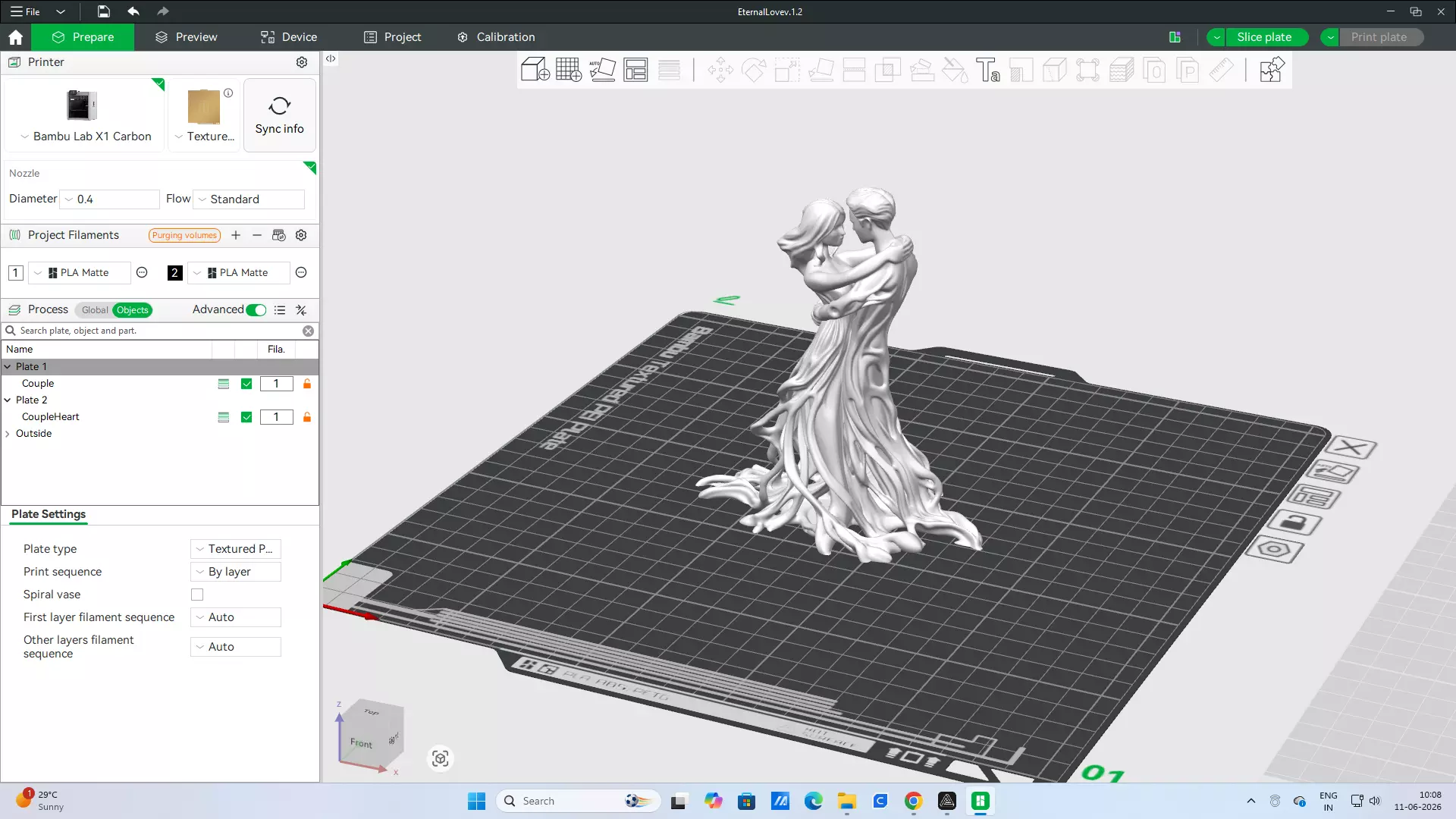Open Purging volumes settings
The image size is (1456, 819).
184,235
